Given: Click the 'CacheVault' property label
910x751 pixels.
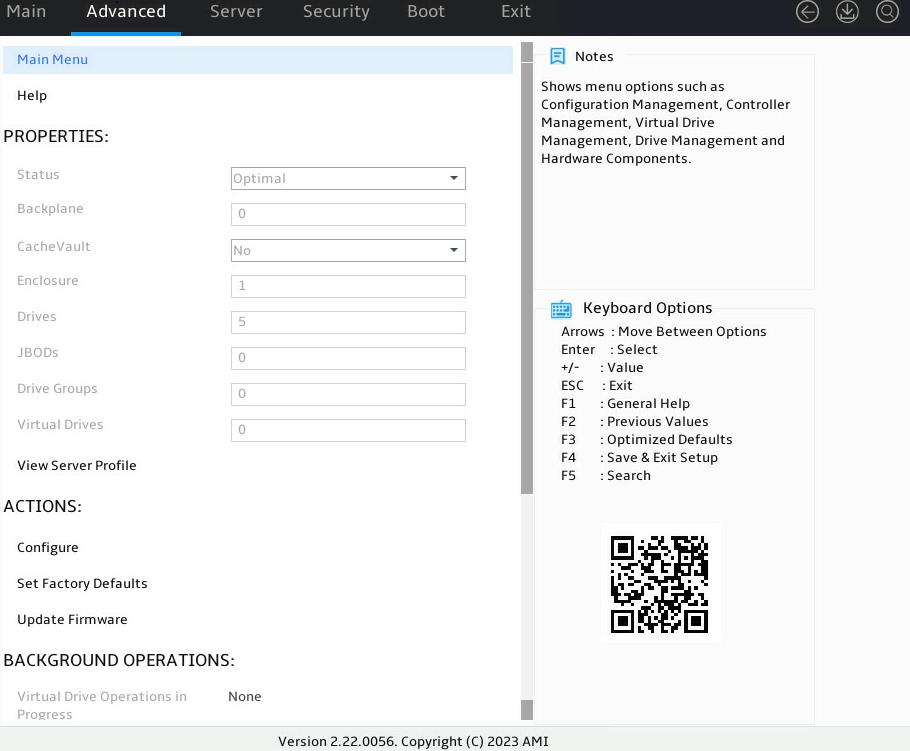Looking at the screenshot, I should pos(53,247).
